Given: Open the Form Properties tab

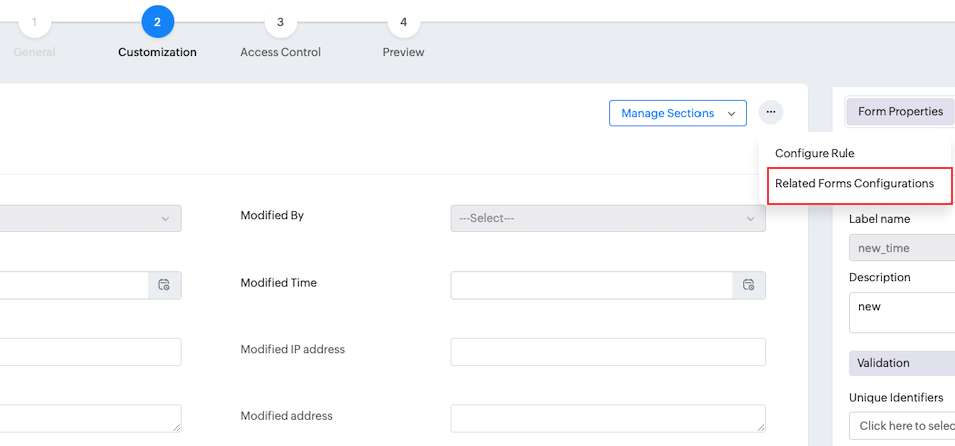Looking at the screenshot, I should coord(900,112).
